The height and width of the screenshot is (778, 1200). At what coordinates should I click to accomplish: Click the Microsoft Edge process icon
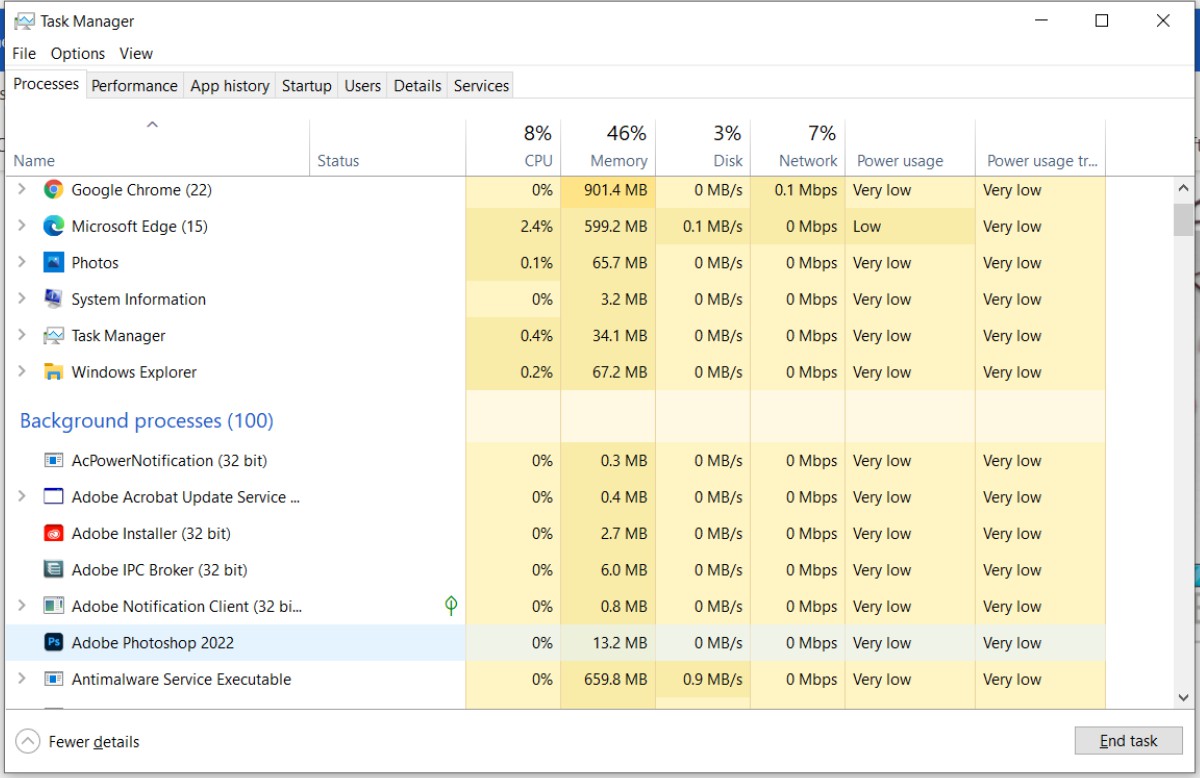pos(55,226)
